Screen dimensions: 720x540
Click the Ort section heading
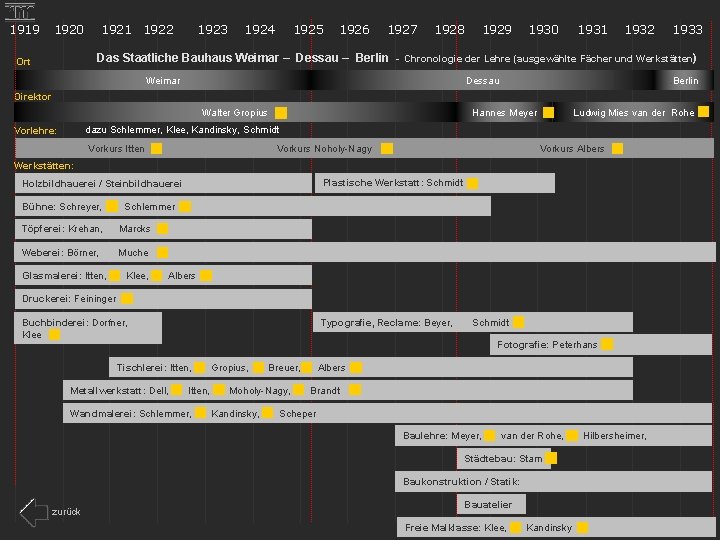pos(23,62)
